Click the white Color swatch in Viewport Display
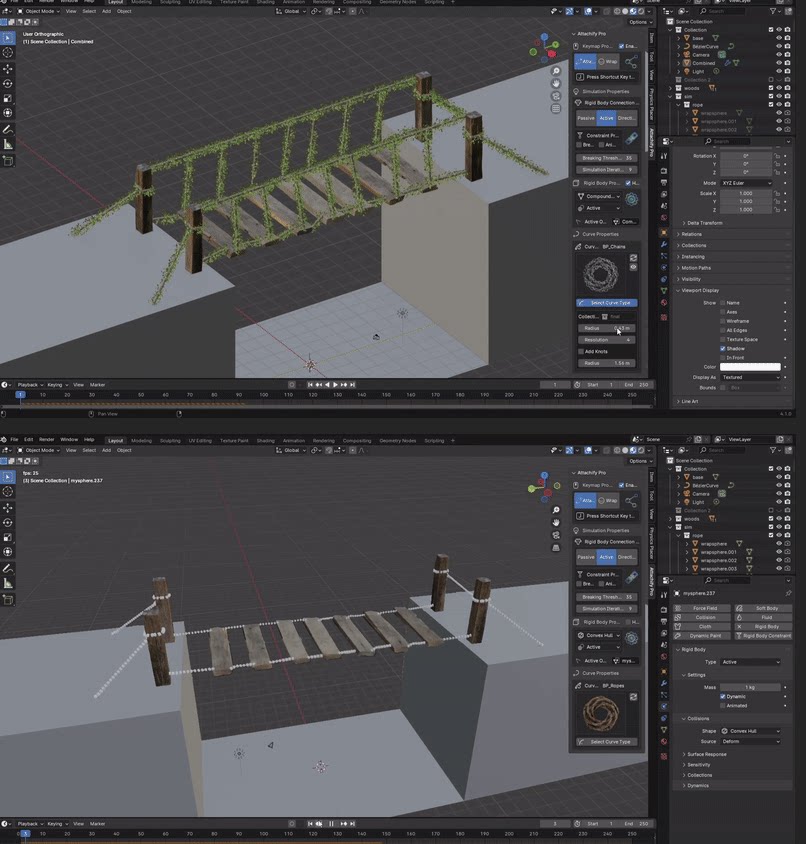 coord(750,367)
